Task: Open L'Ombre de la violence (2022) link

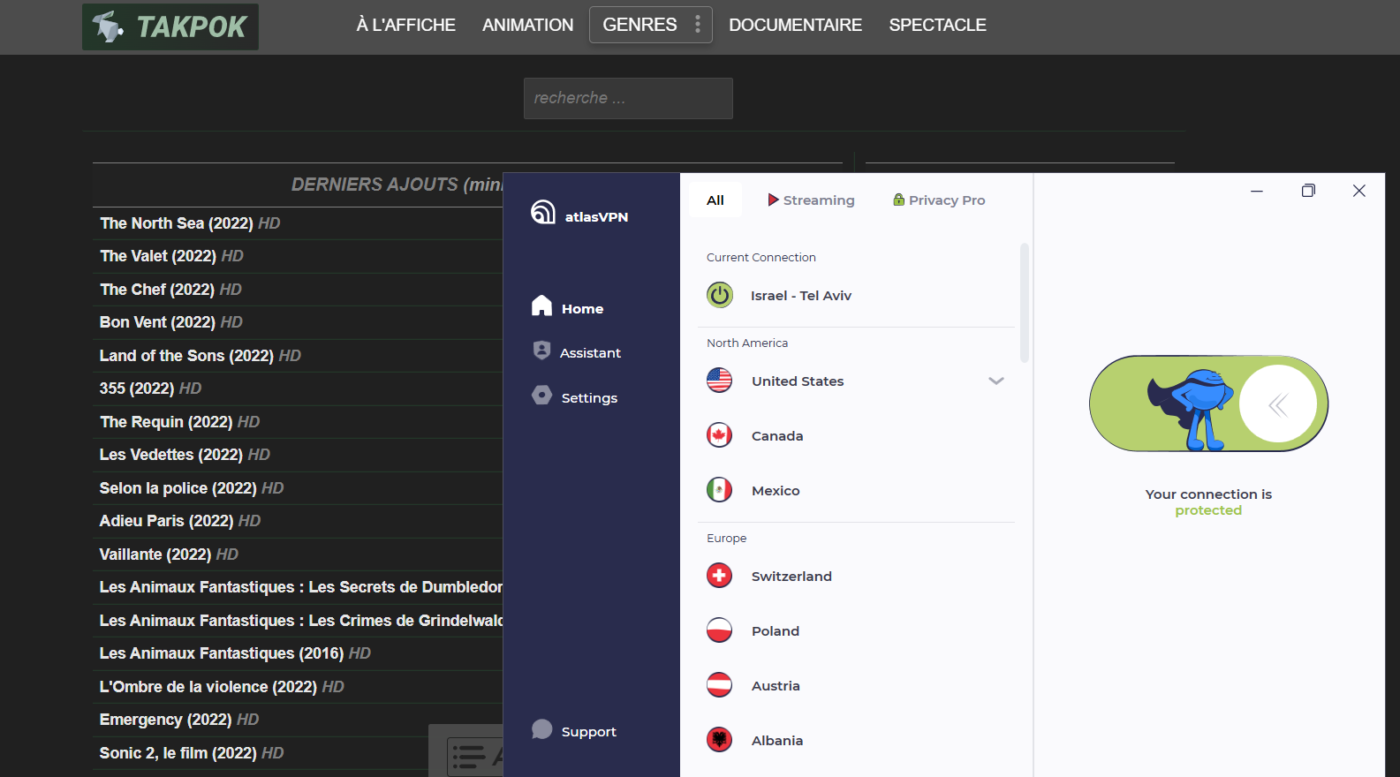Action: 208,687
